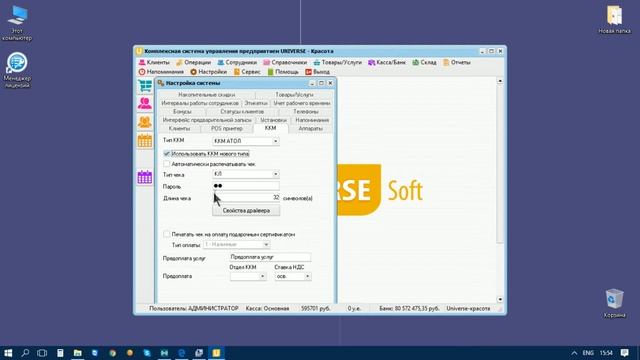Expand the Тип чека dropdown
The image size is (640, 360).
276,174
